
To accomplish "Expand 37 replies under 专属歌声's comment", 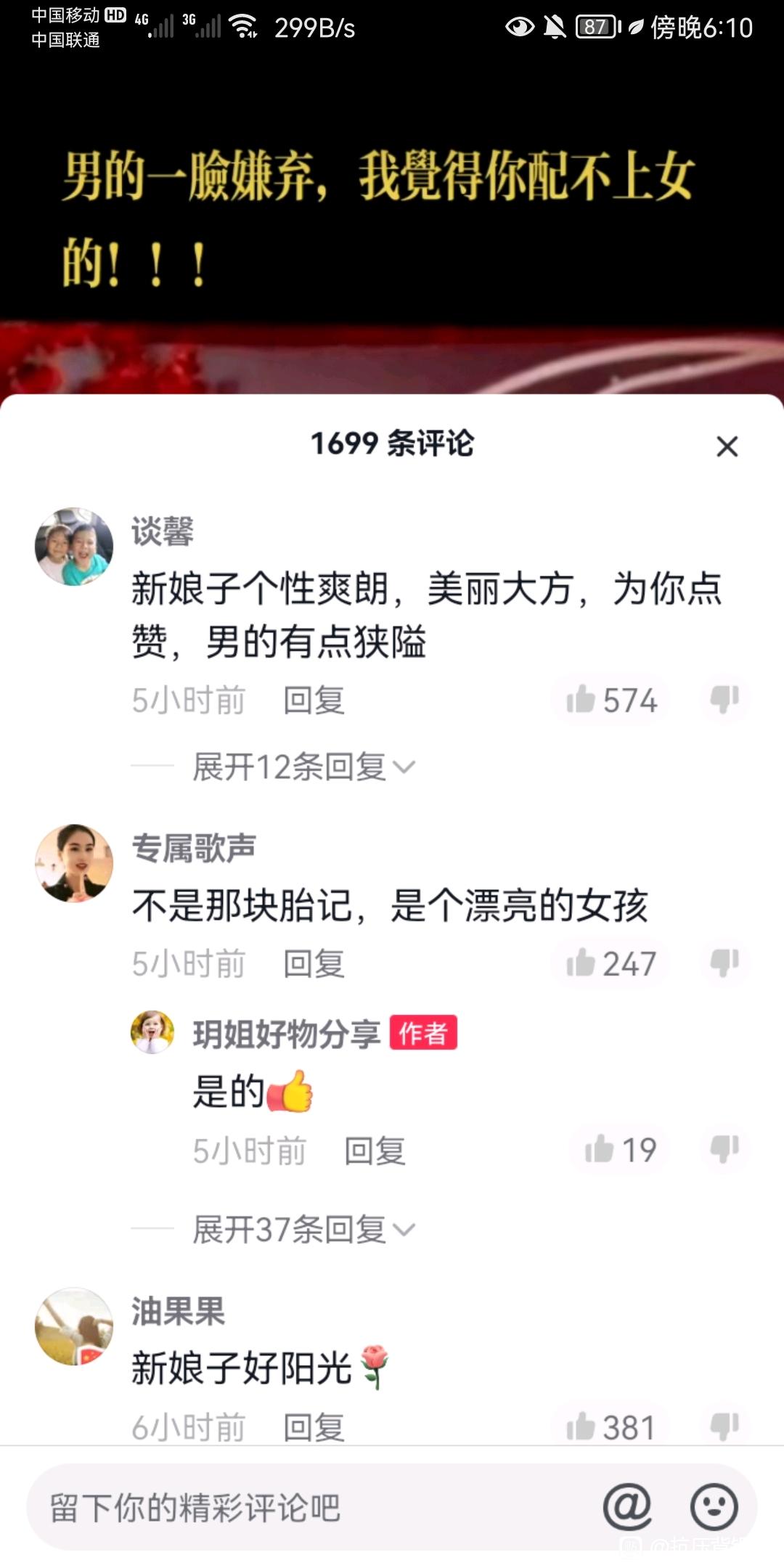I will tap(303, 1229).
